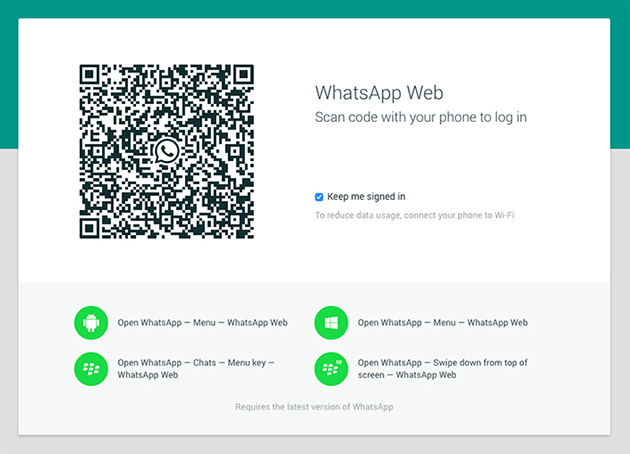Click 'Requires the latest version of WhatsApp' text
Screen dimensions: 630x454
[314, 407]
